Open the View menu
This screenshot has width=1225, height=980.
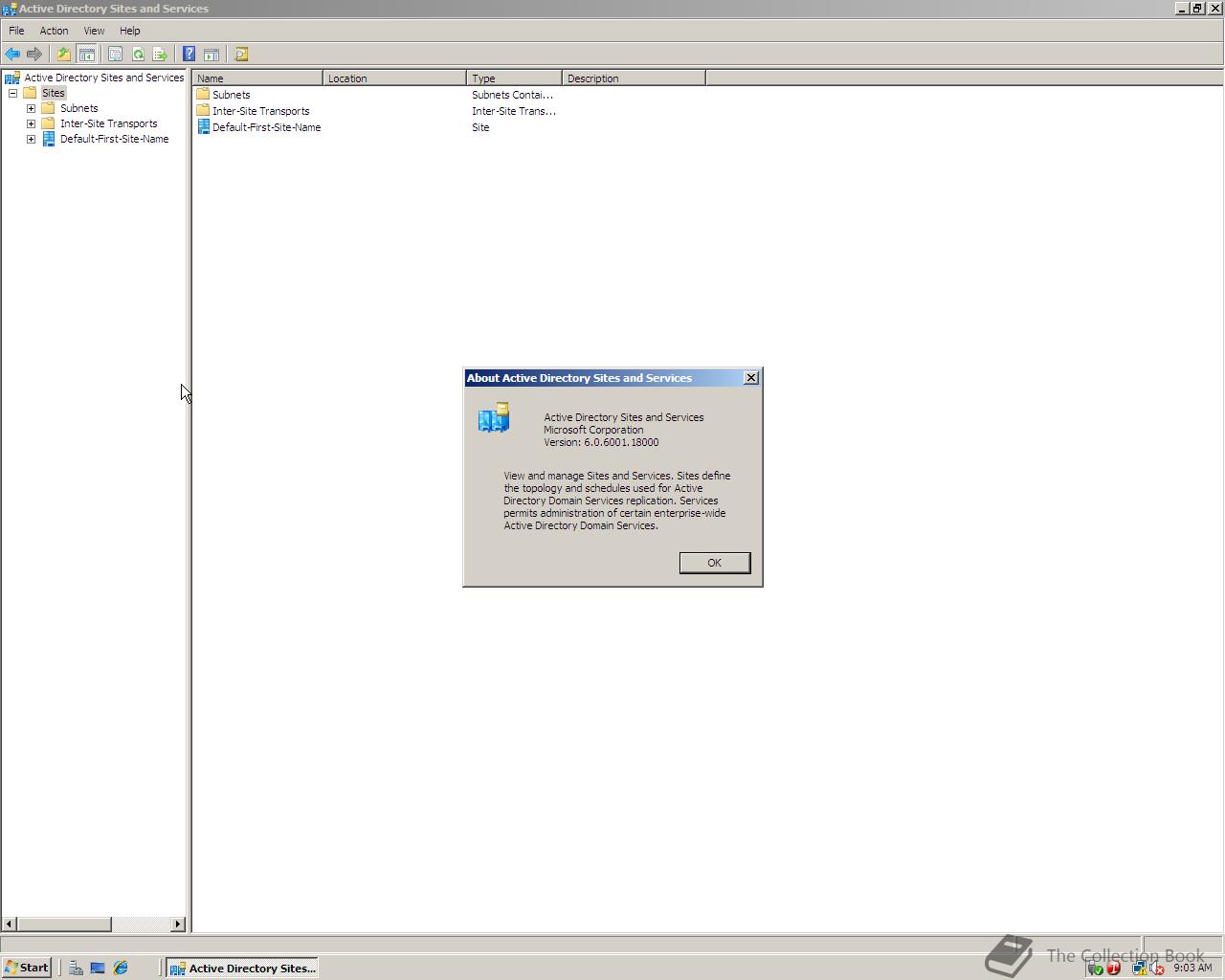pos(94,31)
